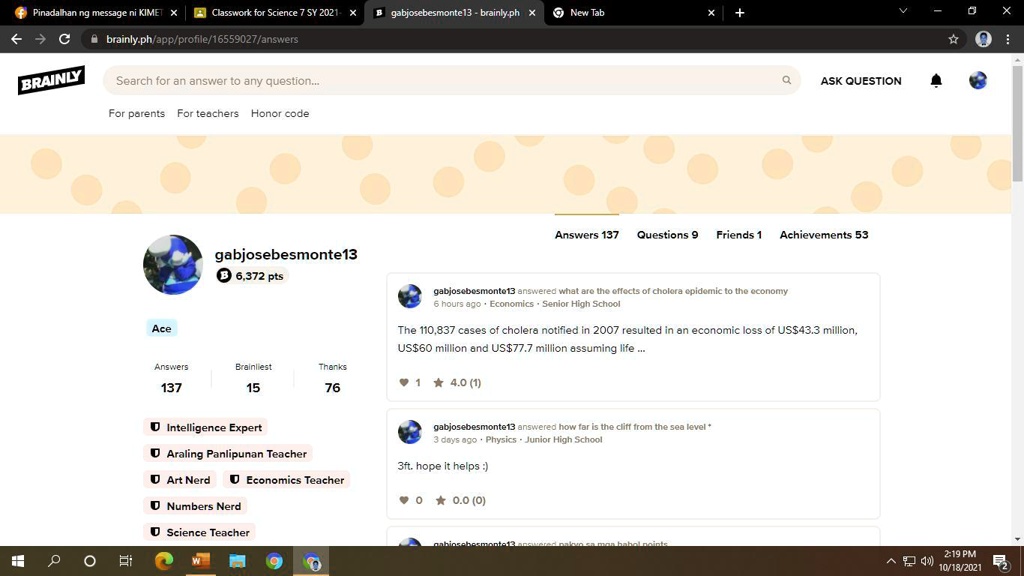1024x576 pixels.
Task: Open the Windows Start menu
Action: click(18, 561)
